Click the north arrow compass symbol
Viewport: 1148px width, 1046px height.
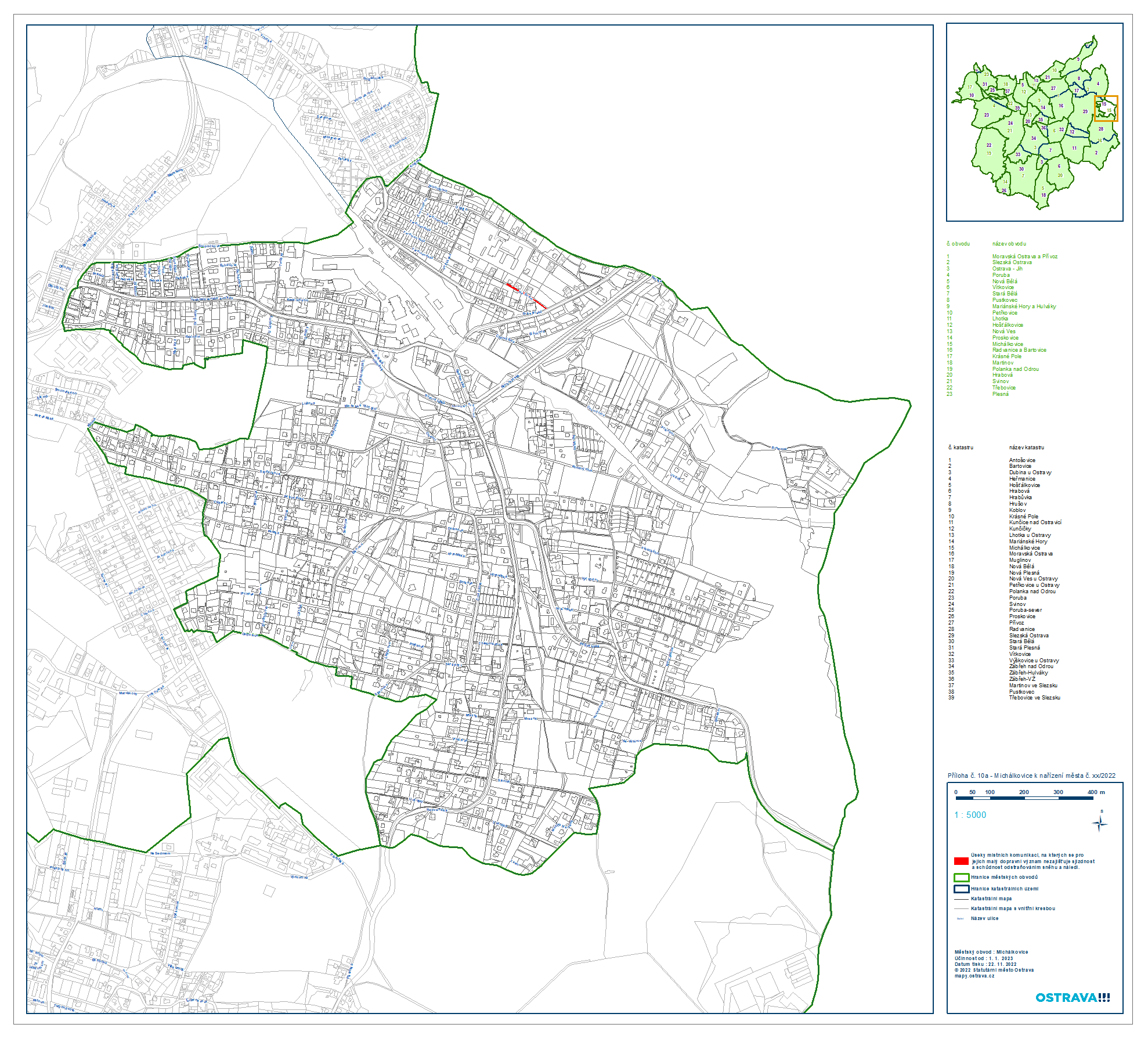click(x=1100, y=823)
